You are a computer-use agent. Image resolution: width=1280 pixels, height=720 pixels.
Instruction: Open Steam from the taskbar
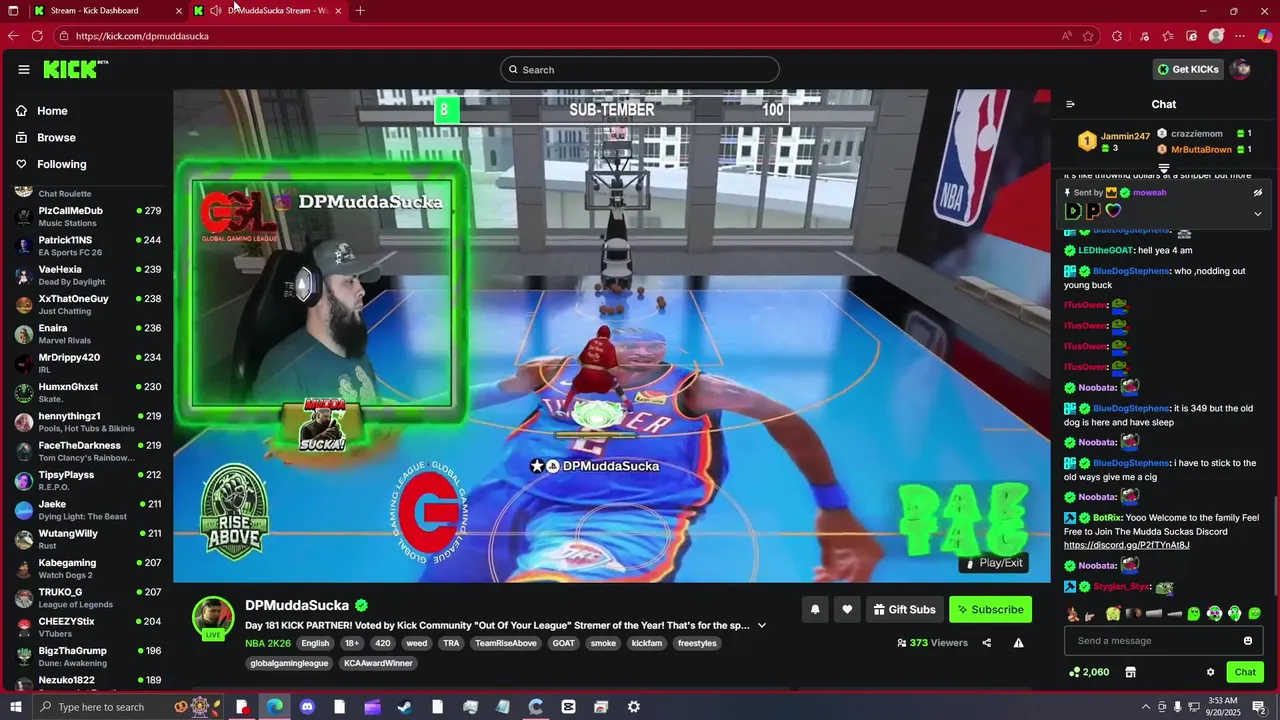tap(405, 707)
